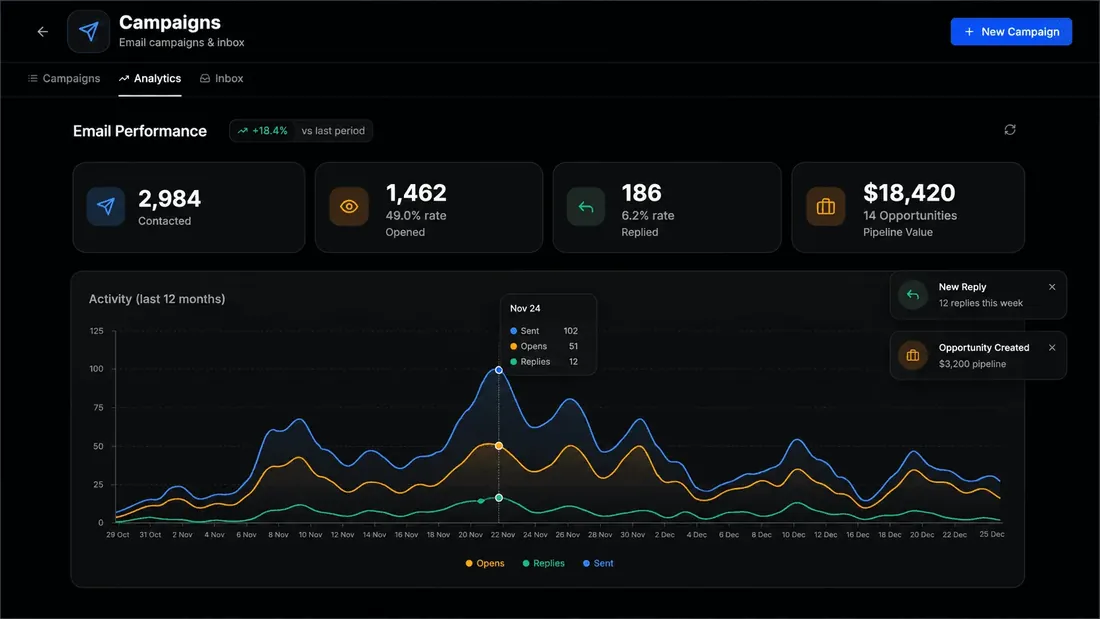Screen dimensions: 1100x619
Task: Click the Campaigns paper plane logo
Action: (x=88, y=32)
